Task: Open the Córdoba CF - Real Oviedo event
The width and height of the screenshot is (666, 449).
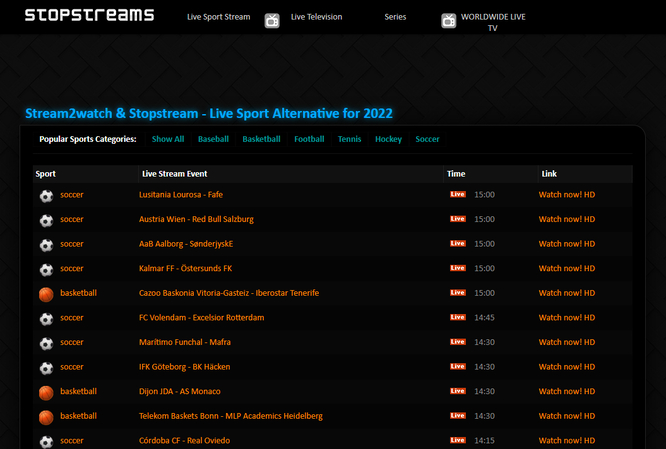Action: point(184,441)
